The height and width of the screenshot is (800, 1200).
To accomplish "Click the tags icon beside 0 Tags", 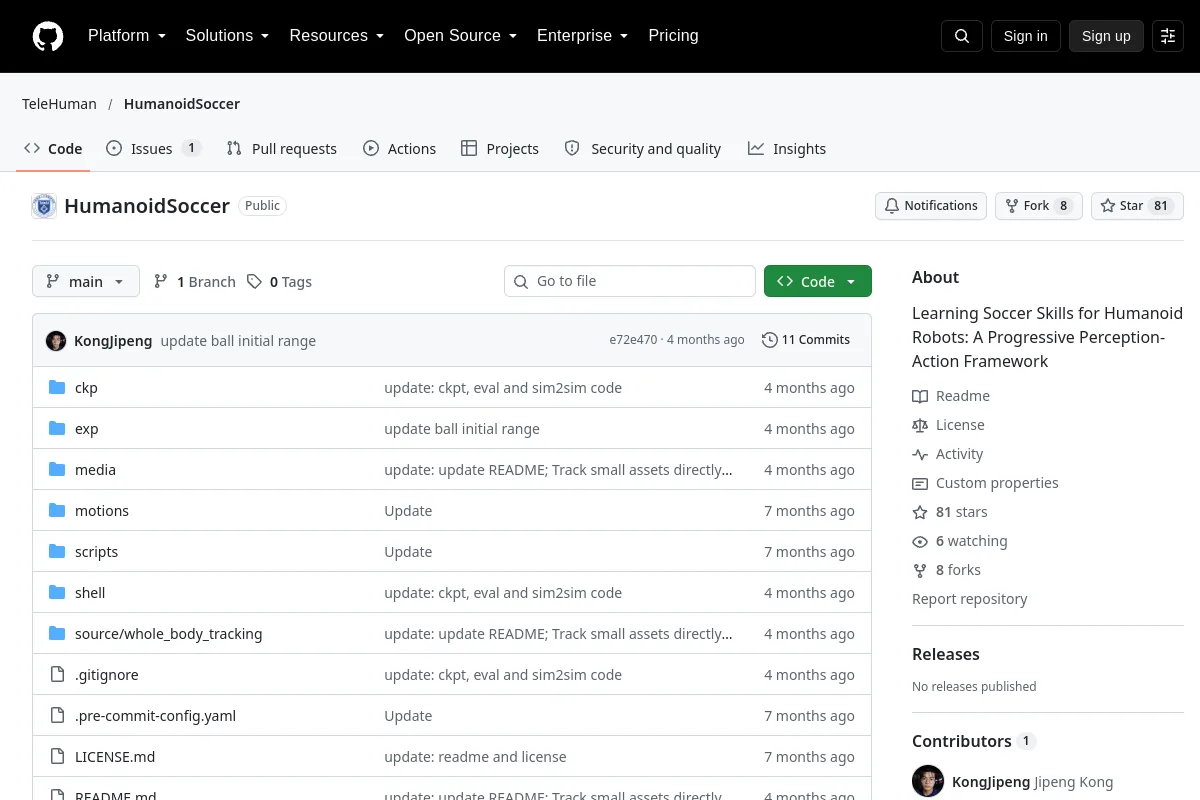I will click(x=255, y=282).
